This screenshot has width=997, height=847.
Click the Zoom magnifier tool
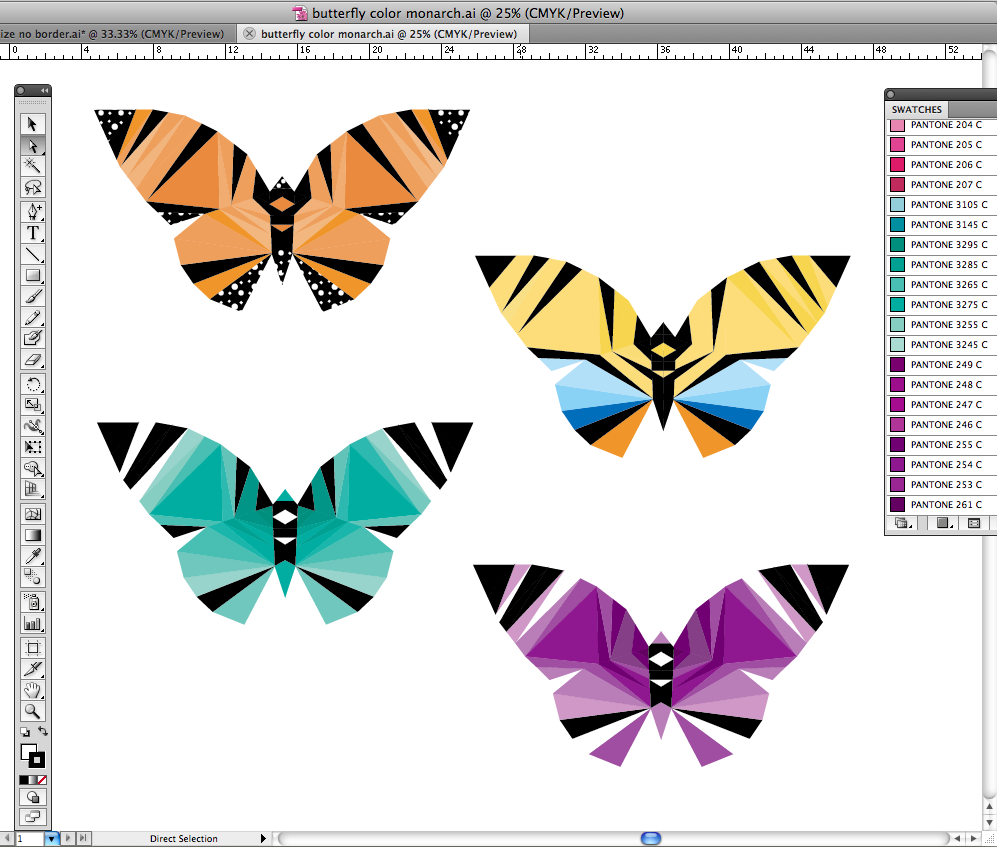click(33, 711)
